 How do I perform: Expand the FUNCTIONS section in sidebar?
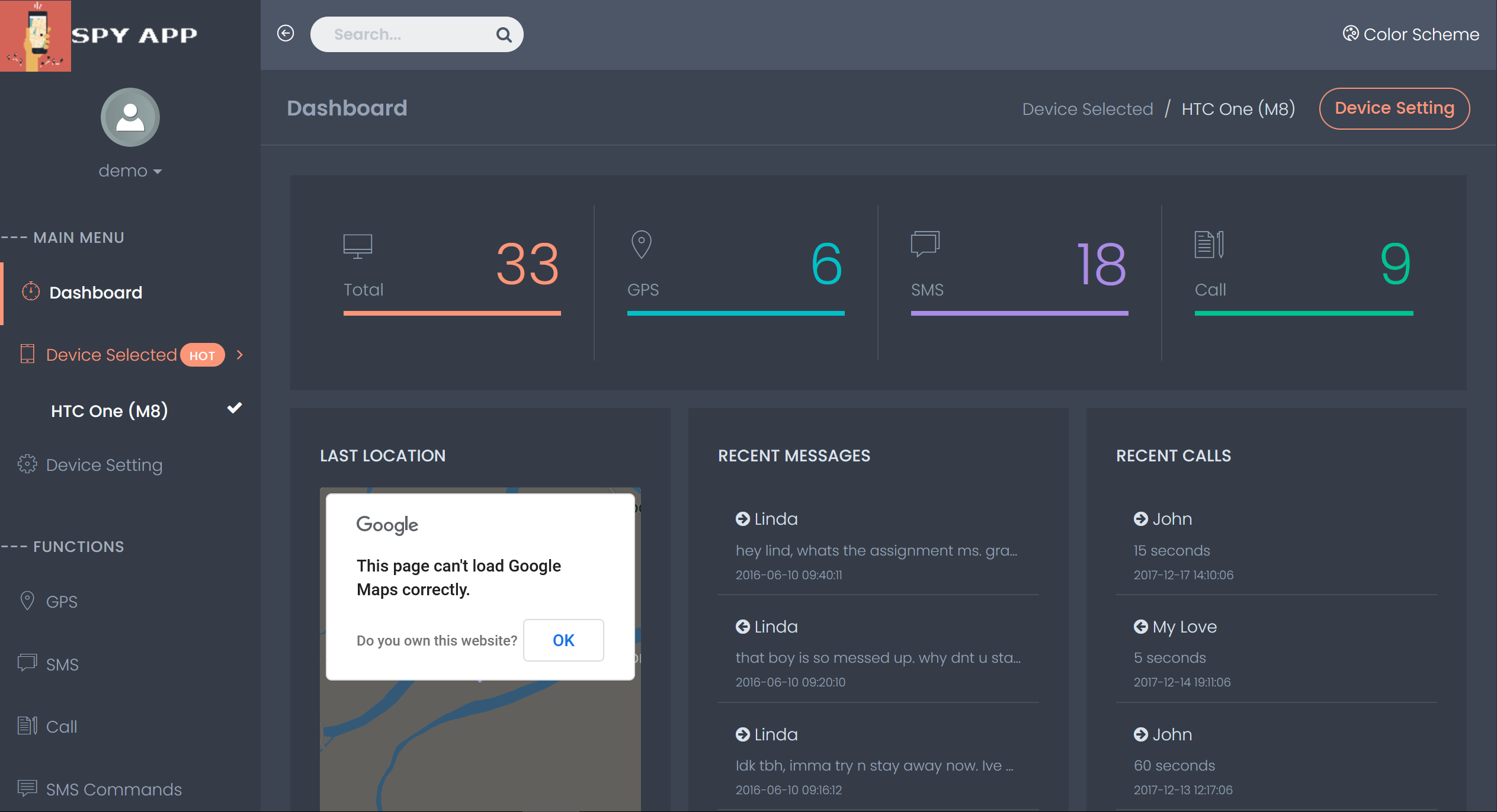78,546
